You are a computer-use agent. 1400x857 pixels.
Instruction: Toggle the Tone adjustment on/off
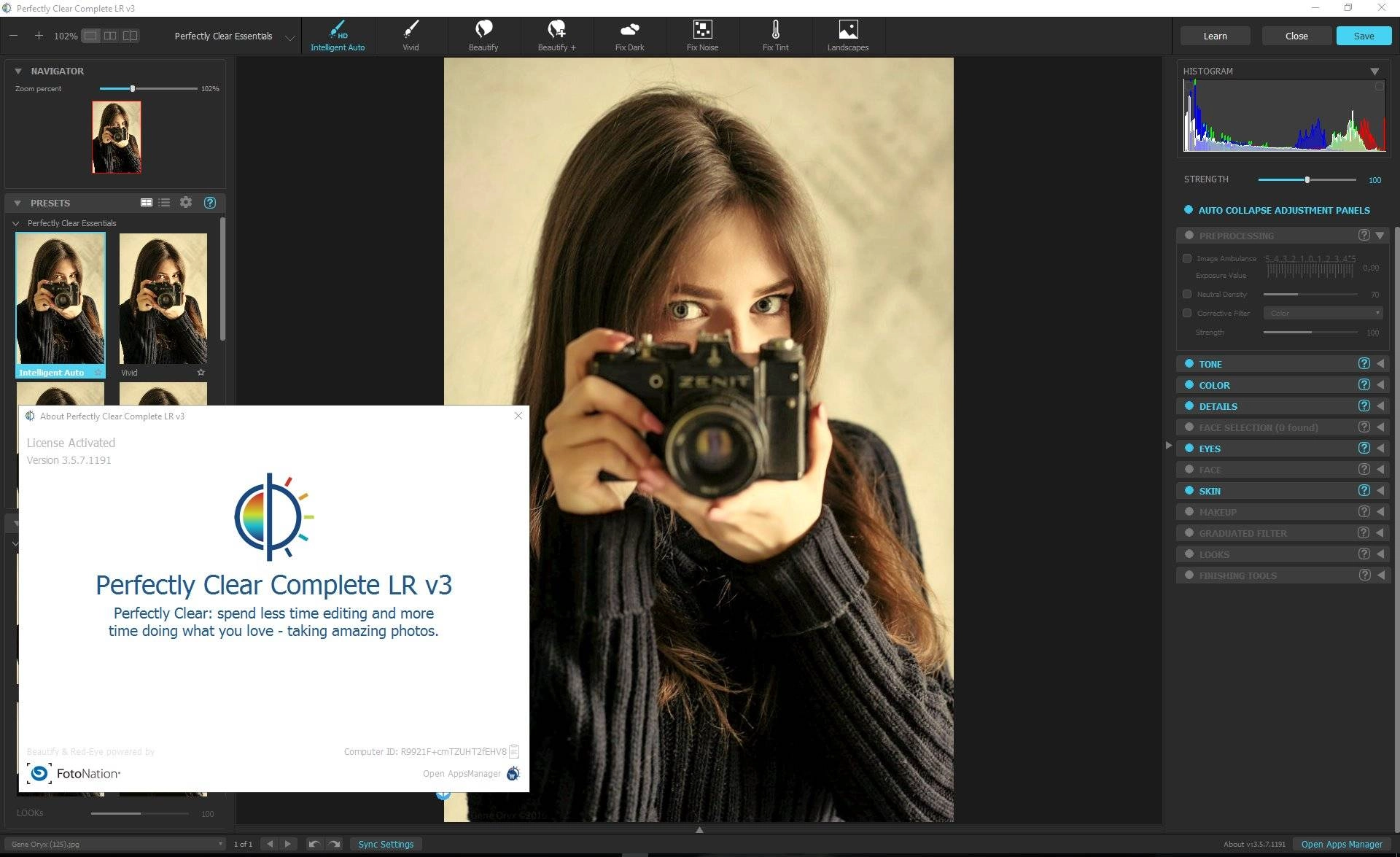1189,363
